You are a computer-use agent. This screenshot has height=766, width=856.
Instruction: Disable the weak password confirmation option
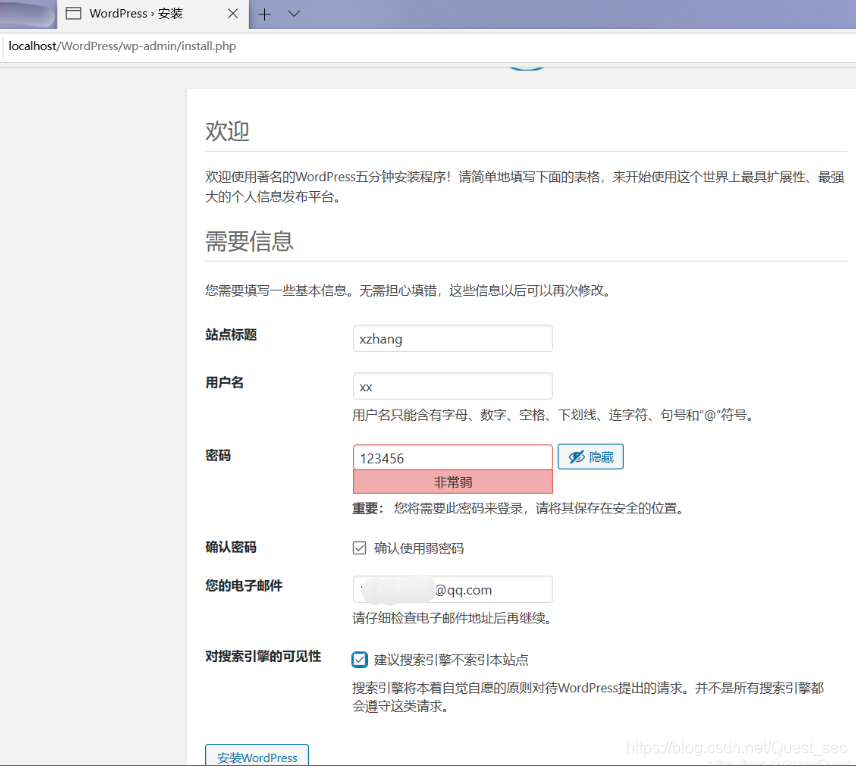point(359,547)
